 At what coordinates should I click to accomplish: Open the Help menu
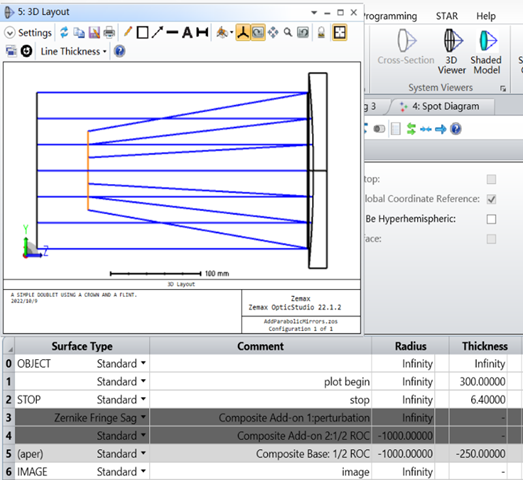486,16
